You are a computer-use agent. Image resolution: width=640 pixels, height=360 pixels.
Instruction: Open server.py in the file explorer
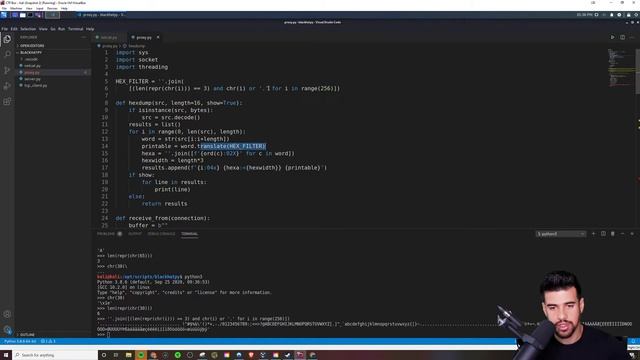(32, 79)
